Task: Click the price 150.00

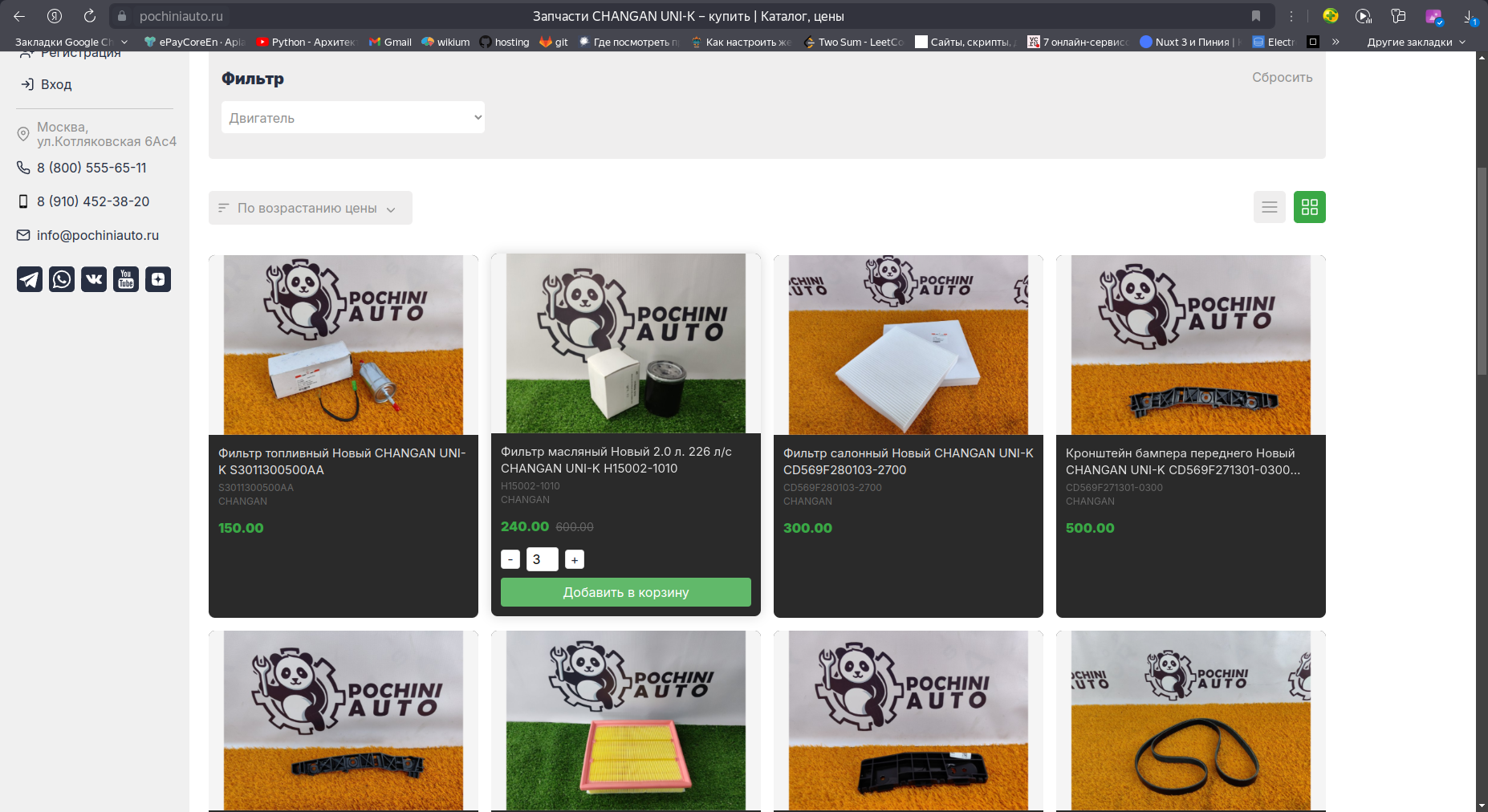Action: 241,528
